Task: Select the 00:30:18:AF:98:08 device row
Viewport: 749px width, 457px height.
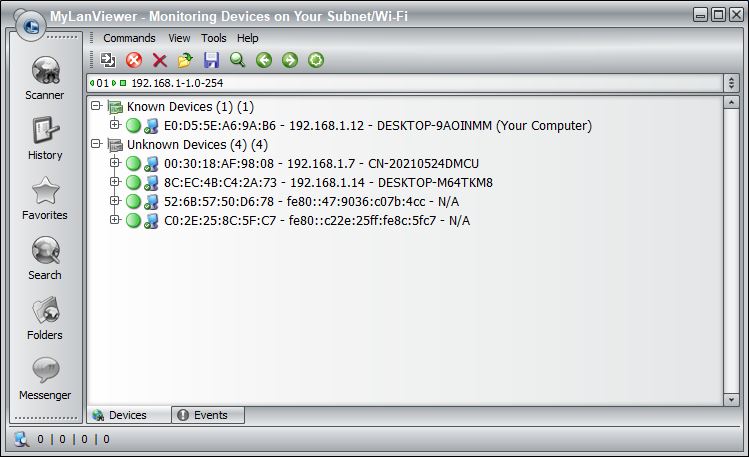Action: point(321,164)
